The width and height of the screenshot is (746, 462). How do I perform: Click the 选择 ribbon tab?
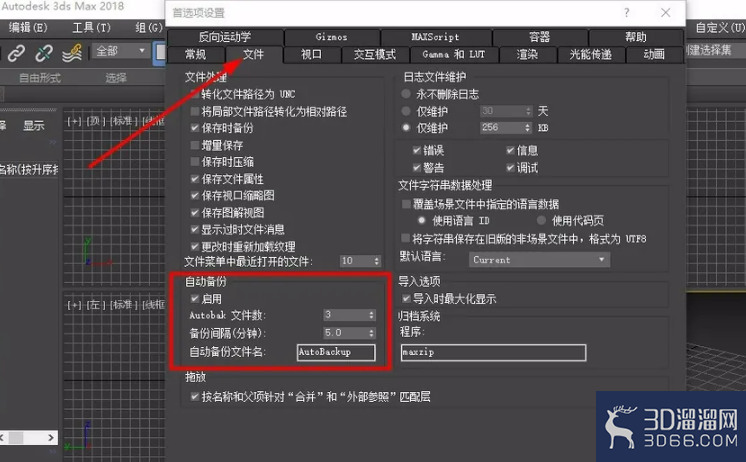click(116, 78)
